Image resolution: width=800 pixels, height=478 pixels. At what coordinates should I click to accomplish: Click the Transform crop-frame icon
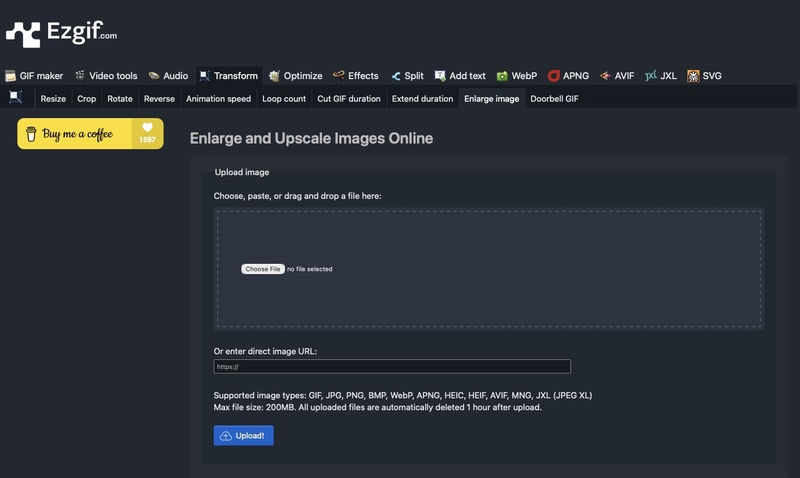(x=204, y=76)
